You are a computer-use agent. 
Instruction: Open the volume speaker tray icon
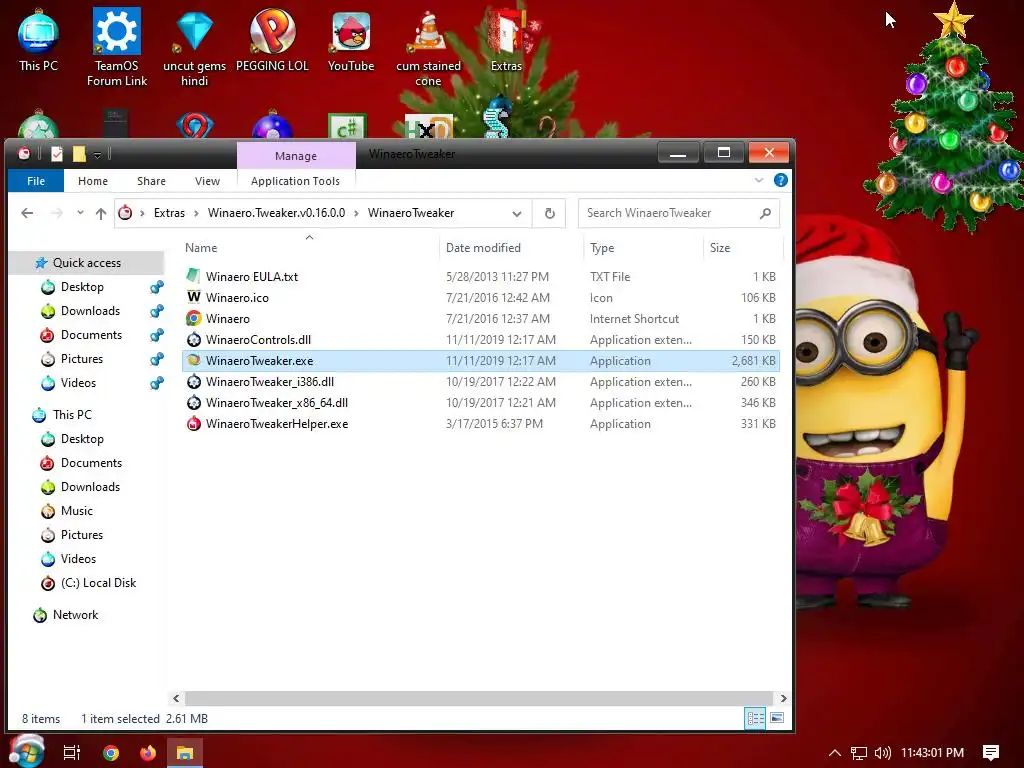point(882,753)
